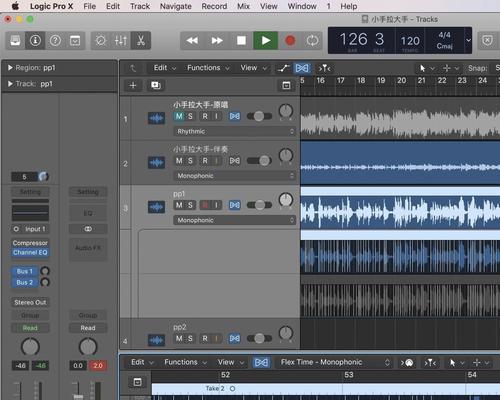Image resolution: width=500 pixels, height=400 pixels.
Task: Open the Mixer faders icon
Action: coord(121,41)
